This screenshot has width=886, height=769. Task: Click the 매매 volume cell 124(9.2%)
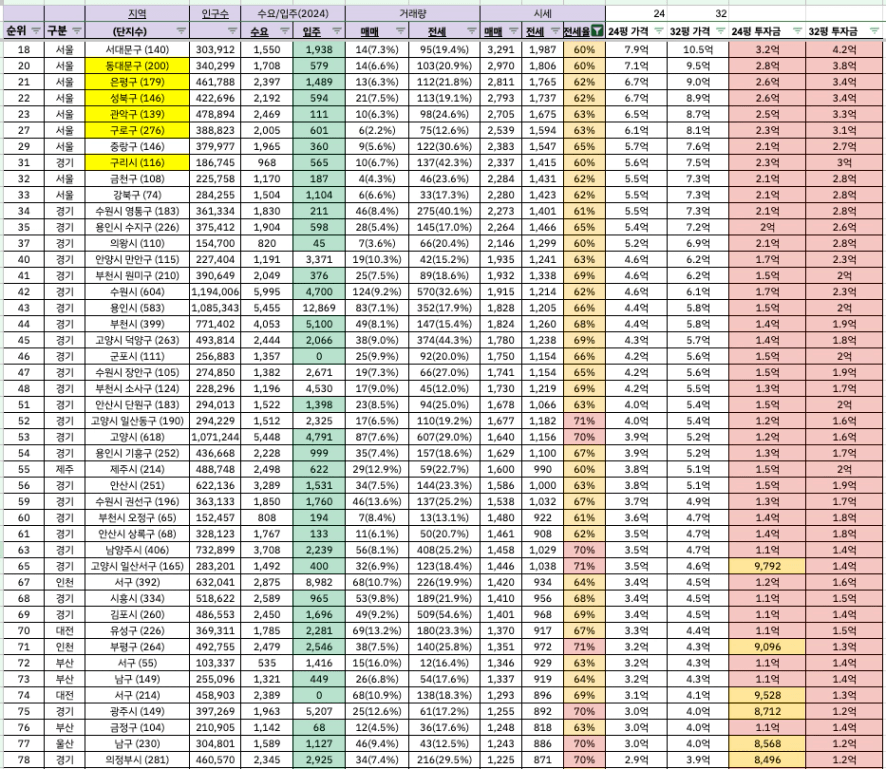[377, 292]
